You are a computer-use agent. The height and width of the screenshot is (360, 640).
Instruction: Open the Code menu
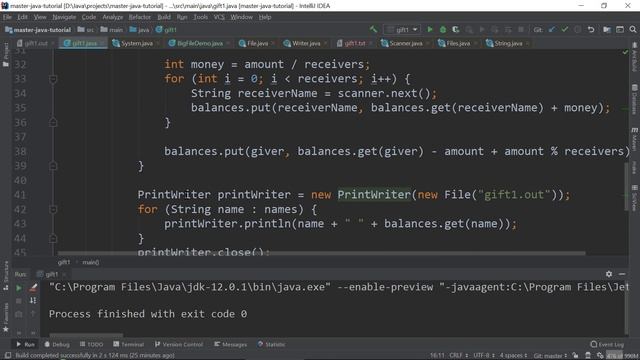point(89,17)
